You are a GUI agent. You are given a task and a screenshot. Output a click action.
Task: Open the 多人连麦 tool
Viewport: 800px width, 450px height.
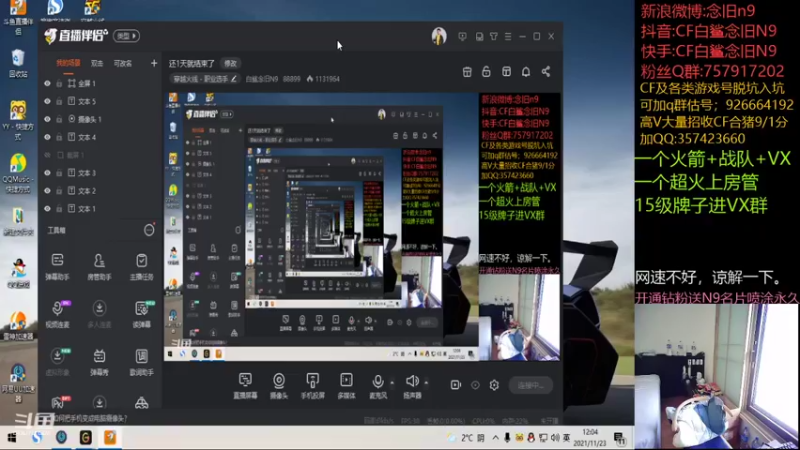99,314
